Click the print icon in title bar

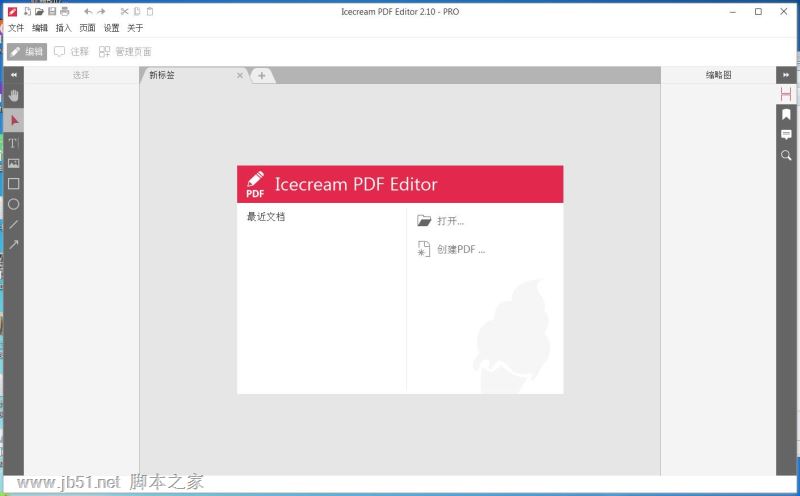click(64, 11)
